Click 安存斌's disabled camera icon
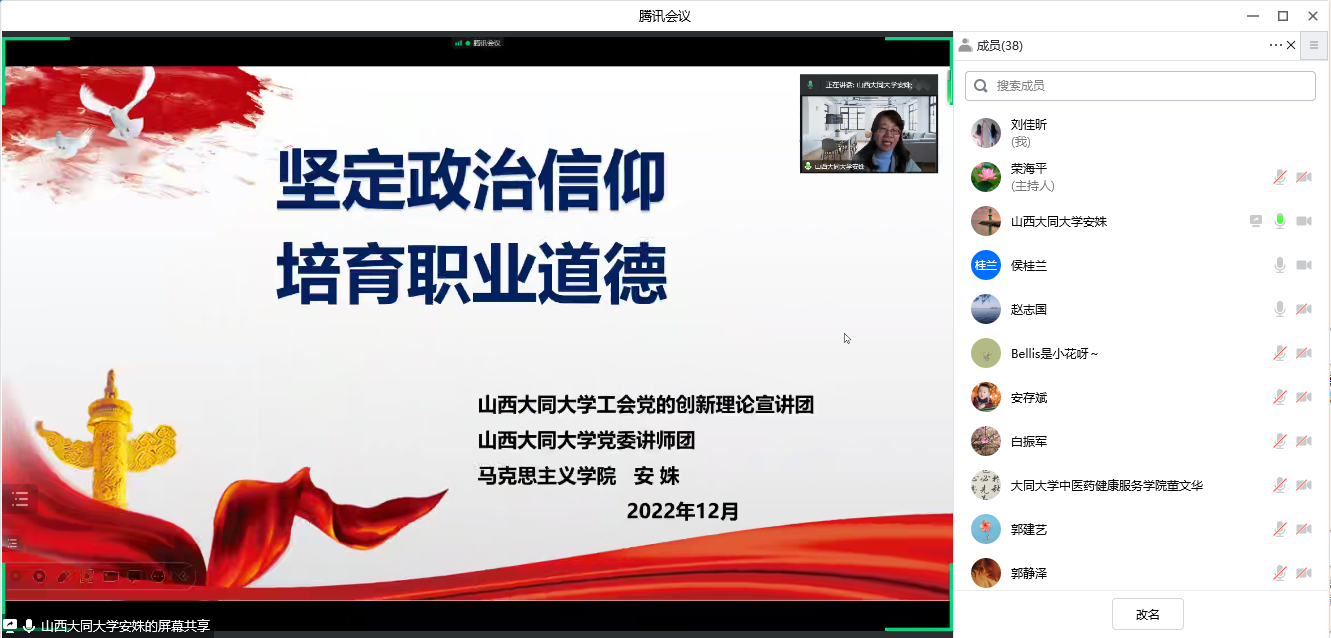 click(x=1304, y=397)
